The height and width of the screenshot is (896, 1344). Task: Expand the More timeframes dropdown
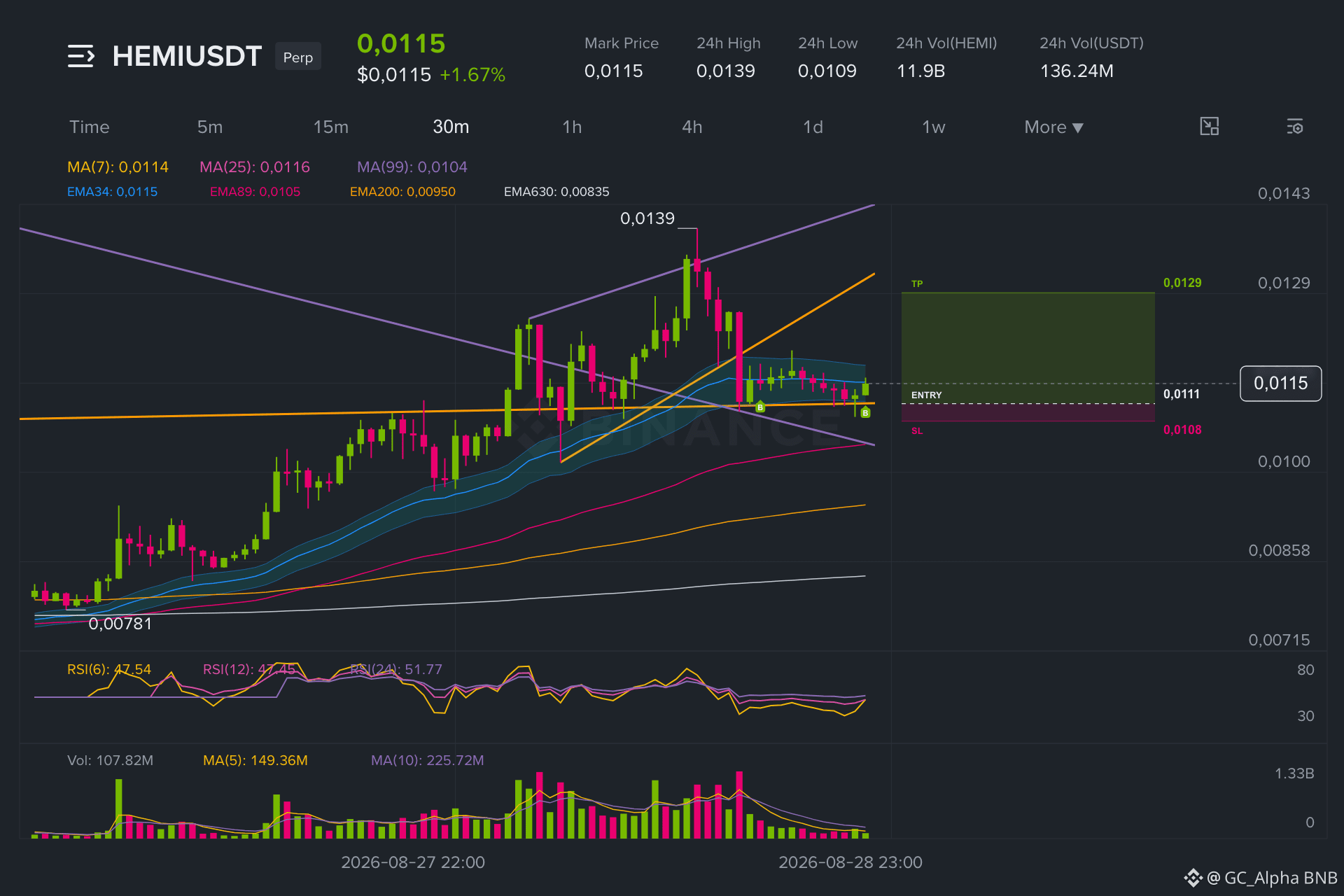(x=1053, y=127)
